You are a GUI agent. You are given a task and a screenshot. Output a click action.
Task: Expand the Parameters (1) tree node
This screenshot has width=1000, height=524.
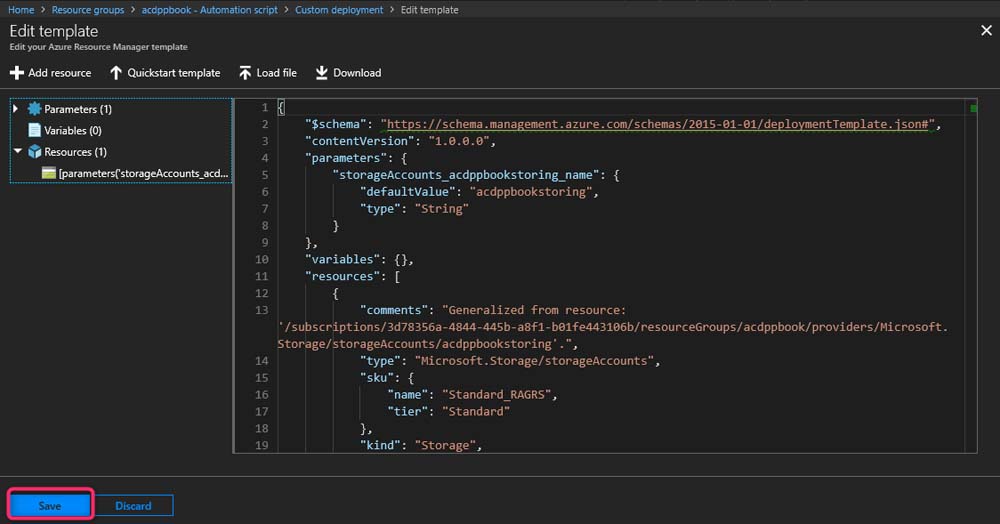(x=16, y=109)
